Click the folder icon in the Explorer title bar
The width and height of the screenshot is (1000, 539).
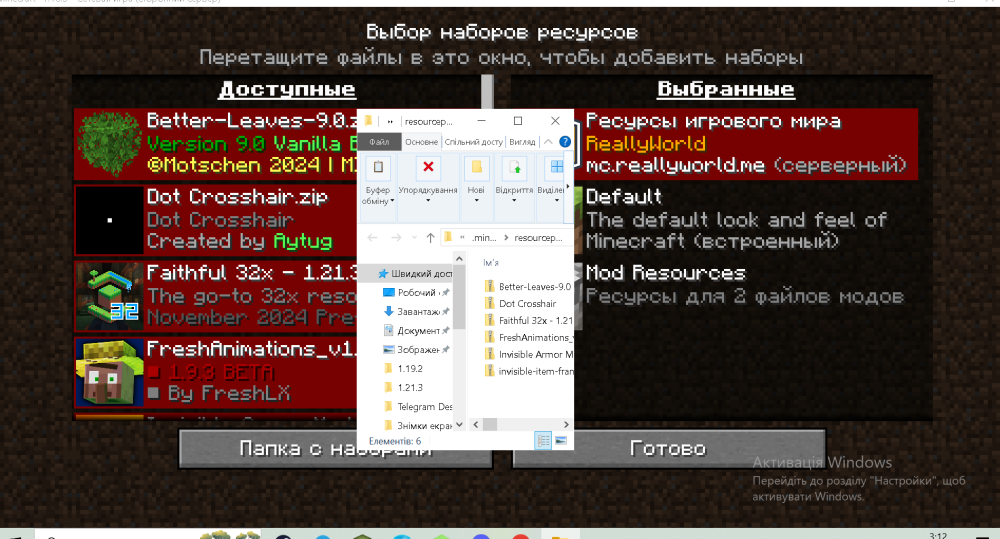point(369,121)
